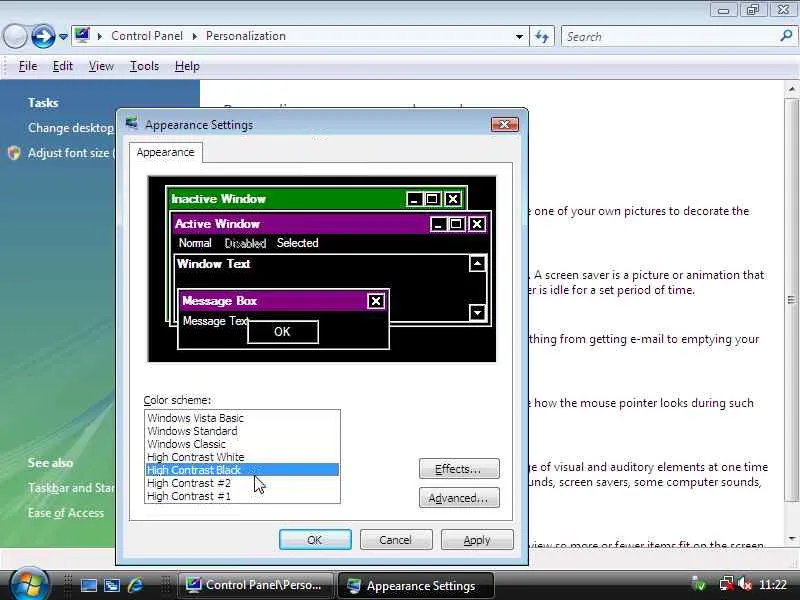Viewport: 800px width, 600px height.
Task: Close the Appearance Settings dialog
Action: [x=505, y=124]
